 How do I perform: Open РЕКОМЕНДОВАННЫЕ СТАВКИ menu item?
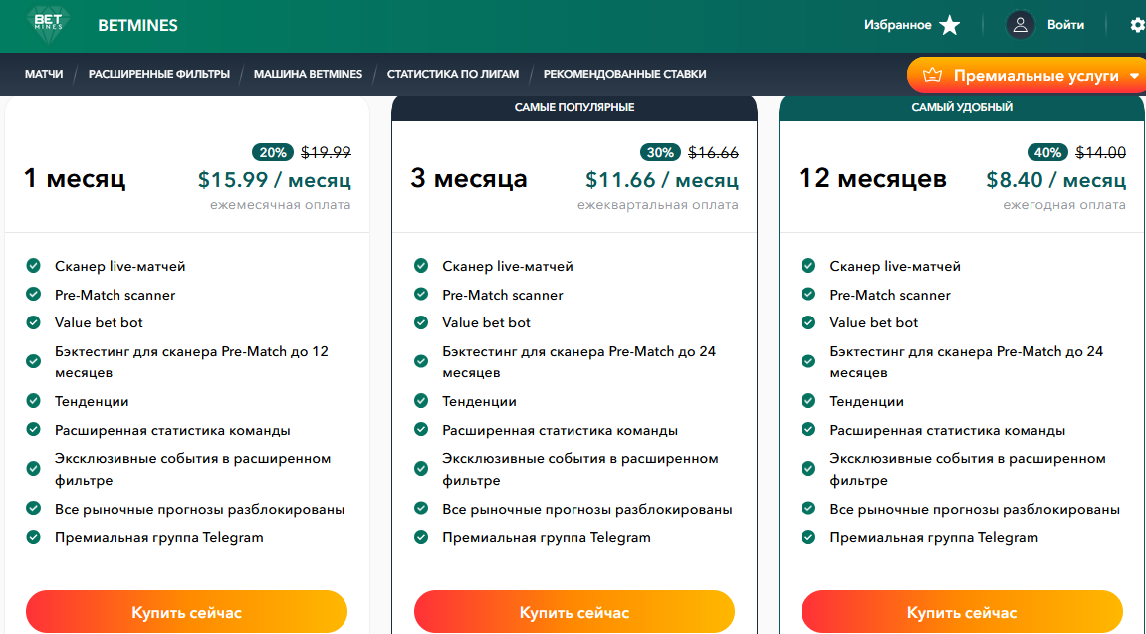click(625, 74)
